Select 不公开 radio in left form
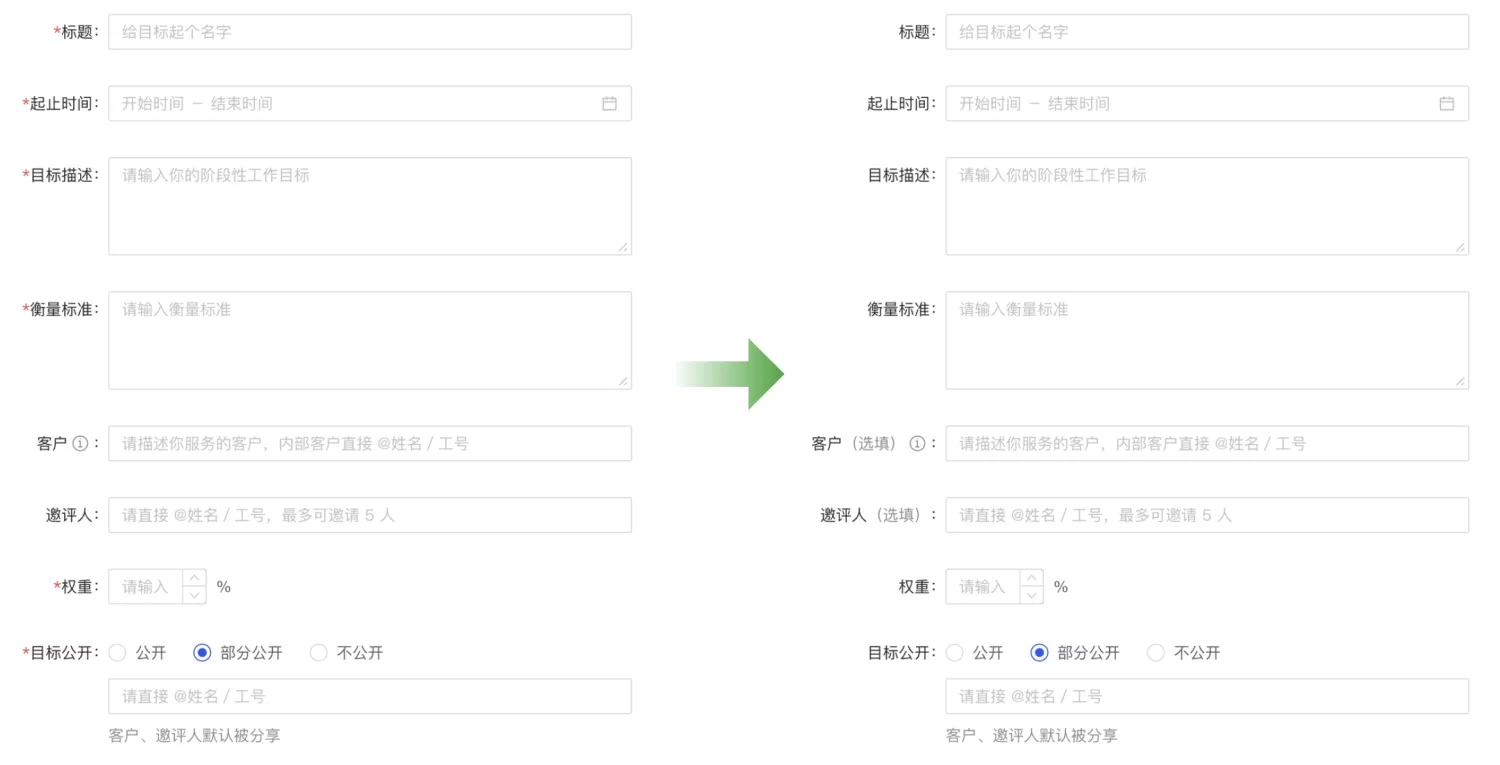This screenshot has width=1500, height=765. (x=319, y=653)
